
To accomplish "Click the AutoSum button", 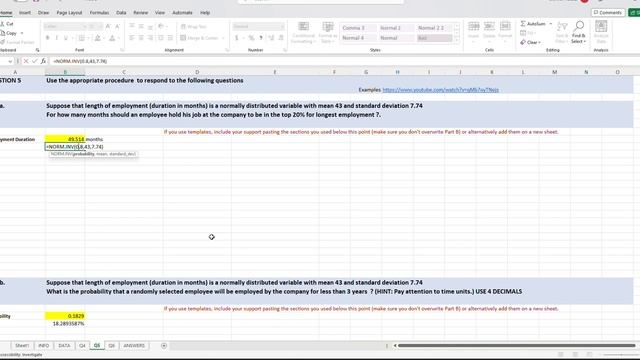I will (533, 24).
